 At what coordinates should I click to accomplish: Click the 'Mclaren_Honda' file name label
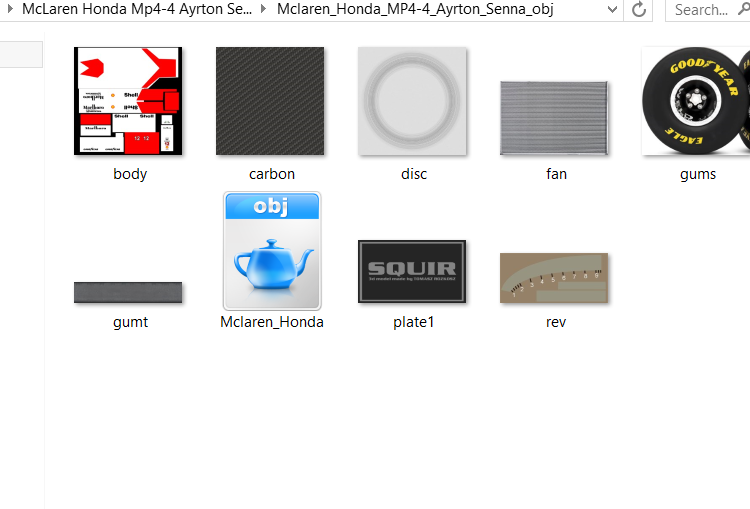pyautogui.click(x=272, y=322)
